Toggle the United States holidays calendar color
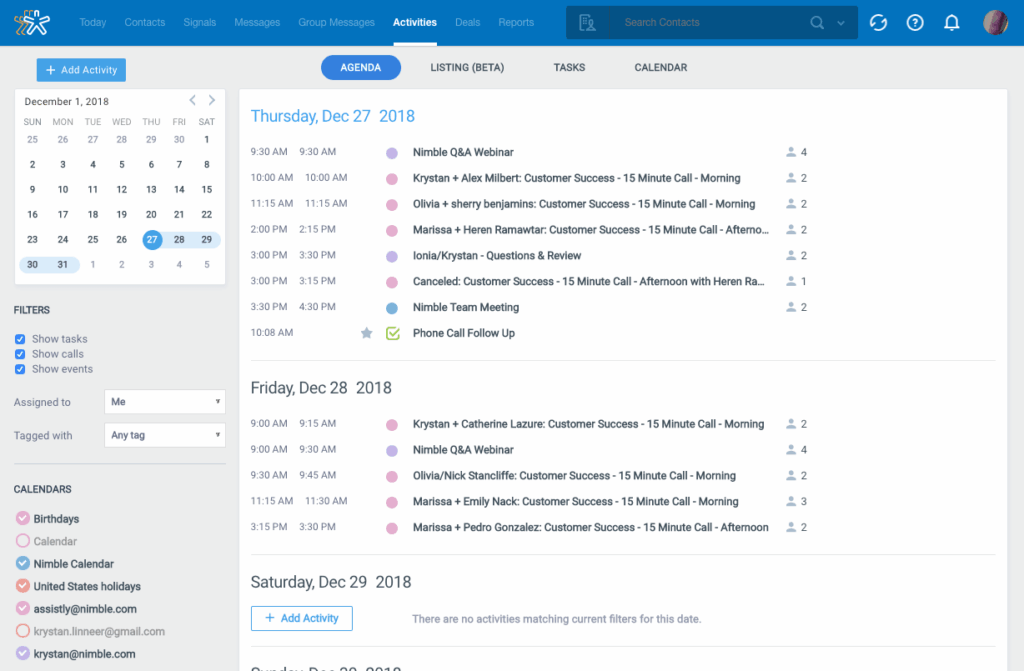The width and height of the screenshot is (1024, 671). point(22,586)
